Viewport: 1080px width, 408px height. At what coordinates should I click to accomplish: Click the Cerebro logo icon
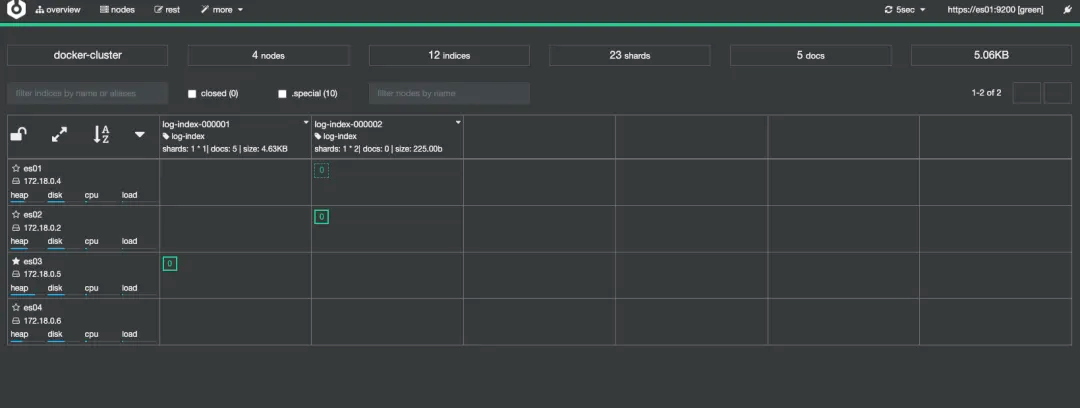[16, 10]
